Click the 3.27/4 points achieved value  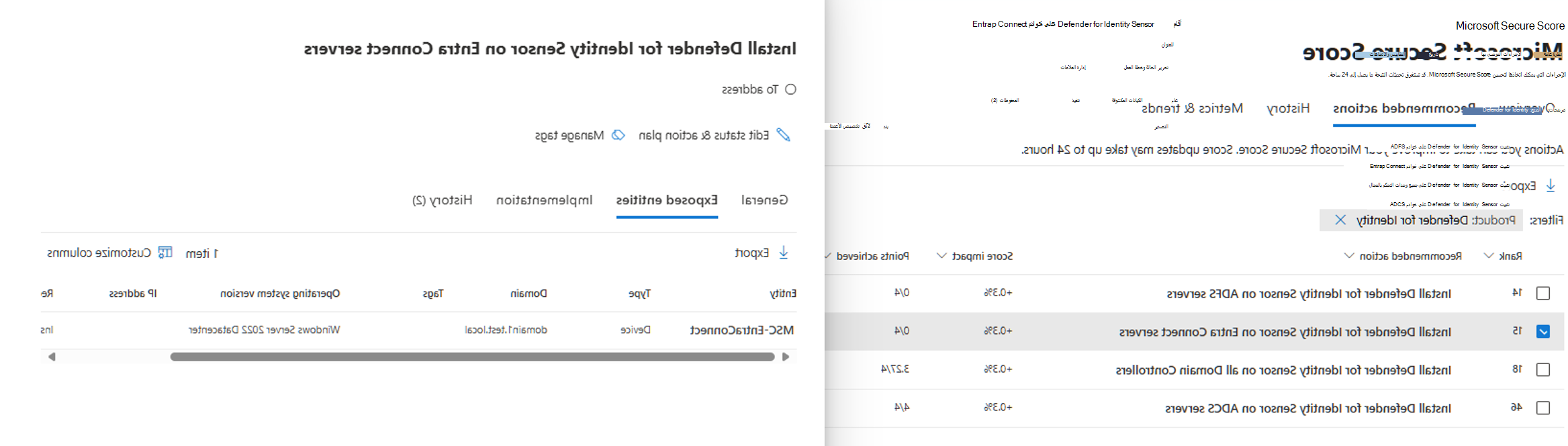pyautogui.click(x=895, y=369)
